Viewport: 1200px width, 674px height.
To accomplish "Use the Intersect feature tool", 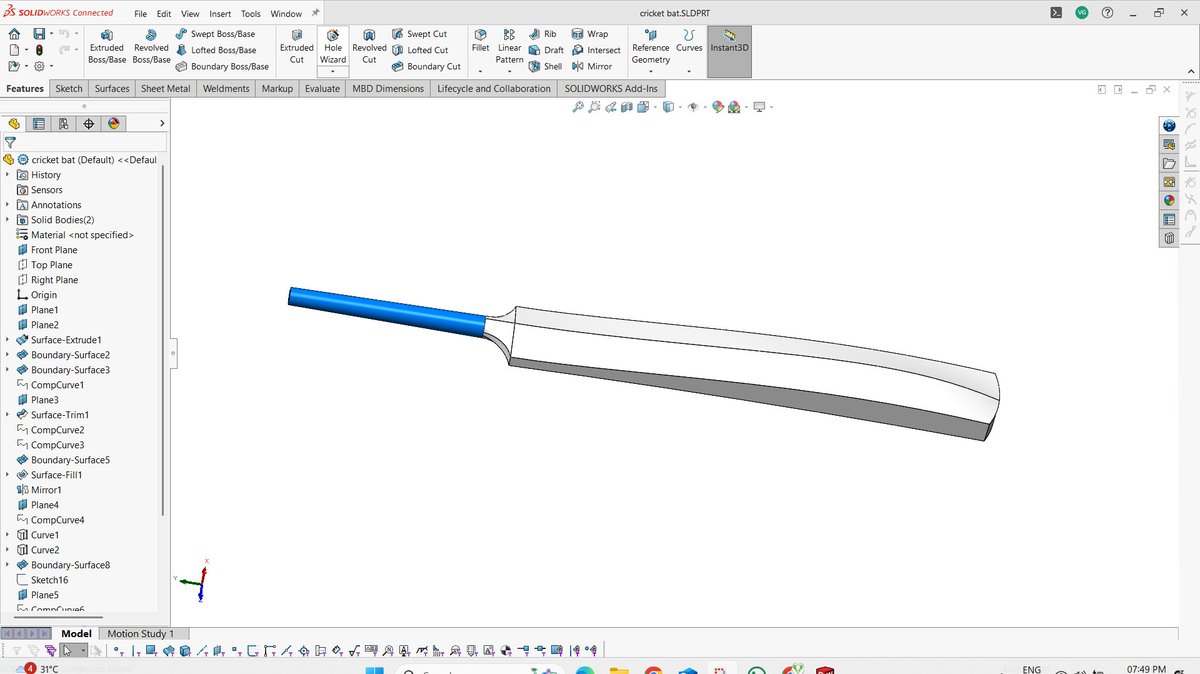I will (x=596, y=50).
